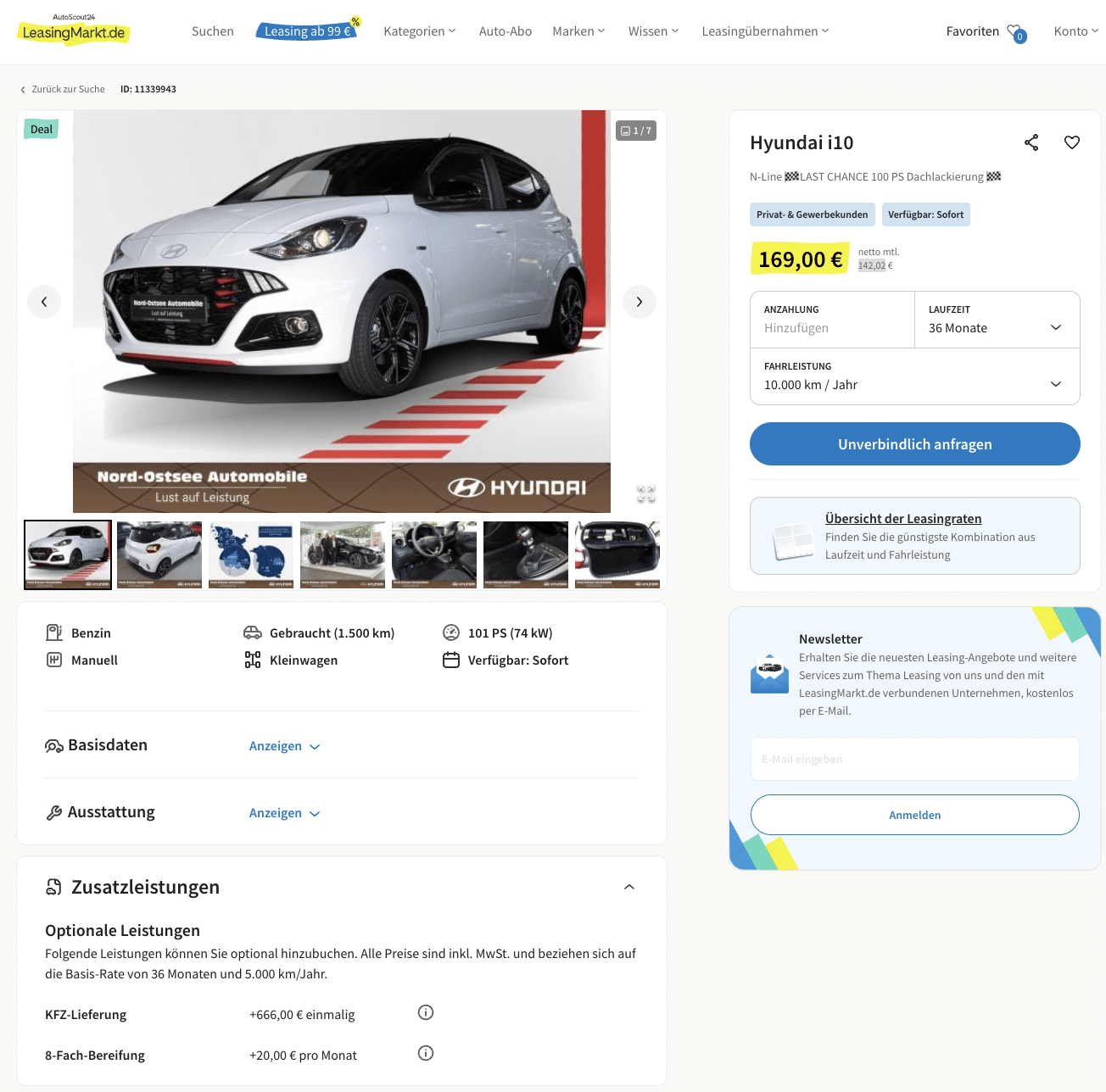Click the 1/7 image counter badge

tap(636, 131)
